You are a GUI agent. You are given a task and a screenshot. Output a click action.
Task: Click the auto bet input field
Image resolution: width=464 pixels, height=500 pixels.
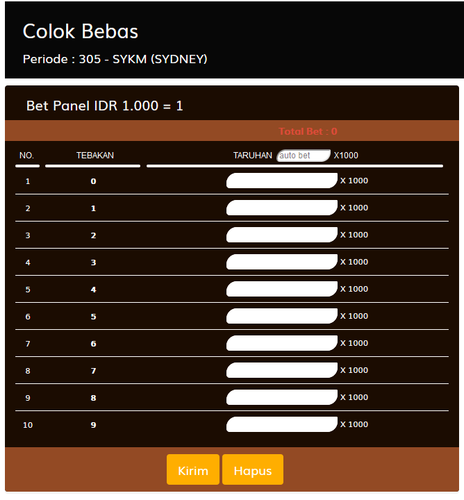pos(303,155)
